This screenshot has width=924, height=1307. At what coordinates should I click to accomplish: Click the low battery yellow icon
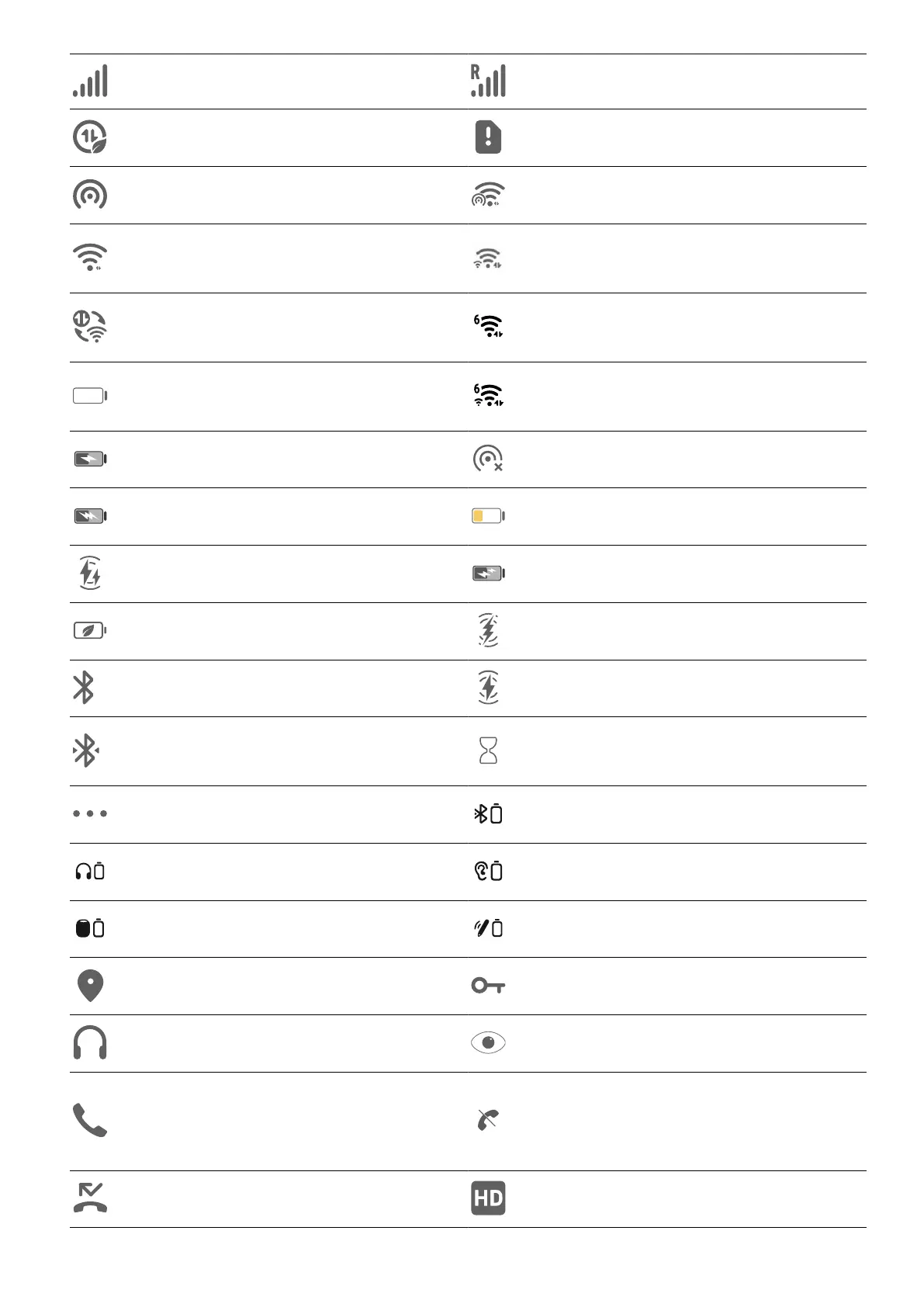488,516
